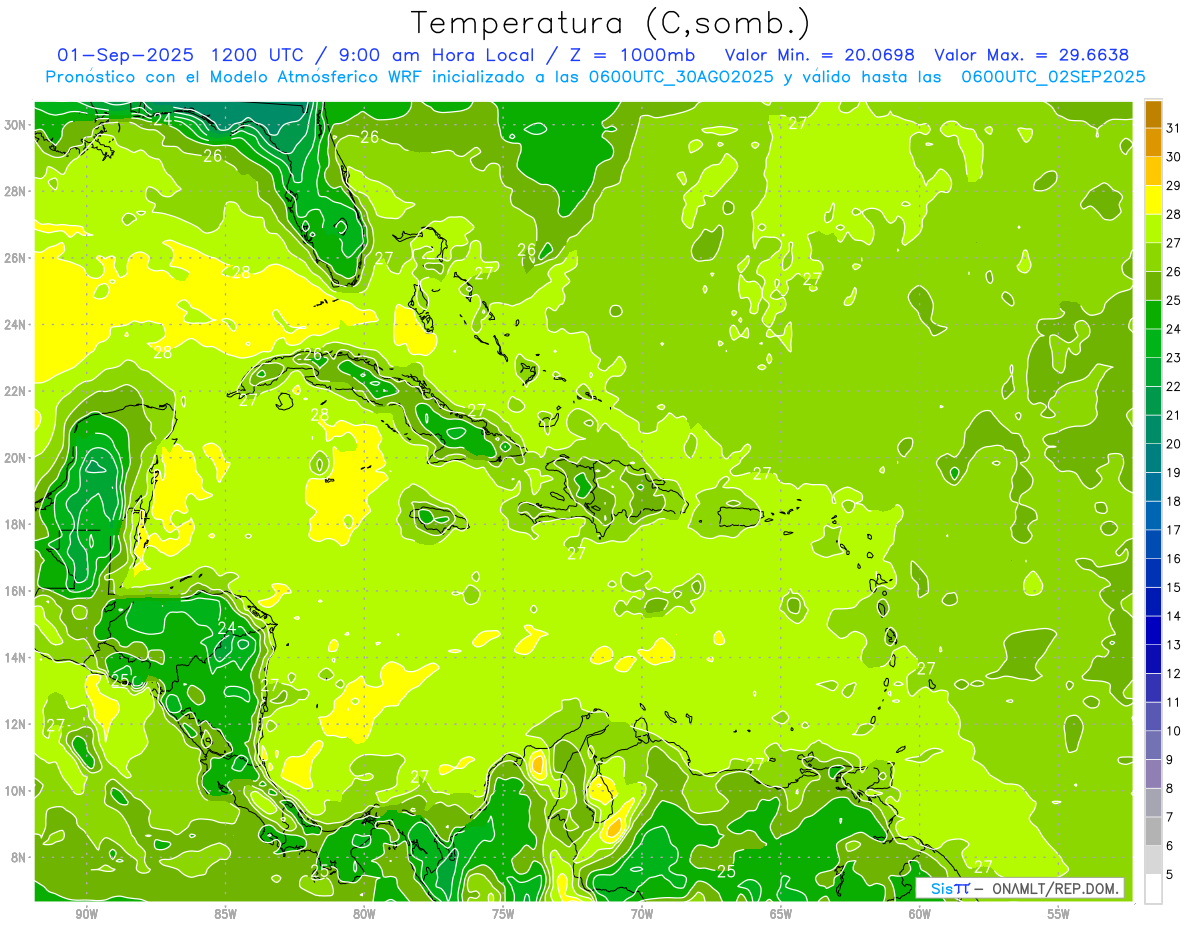Image resolution: width=1200 pixels, height=927 pixels.
Task: Click the 30N latitude axis label
Action: tap(16, 125)
